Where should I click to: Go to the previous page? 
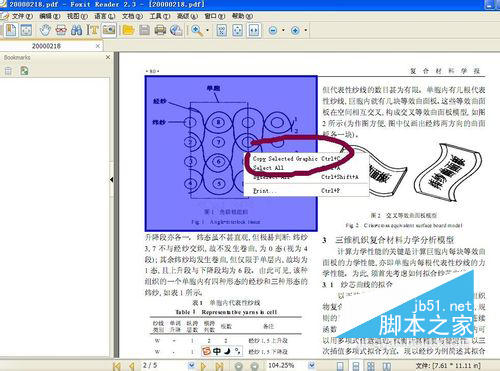point(132,366)
